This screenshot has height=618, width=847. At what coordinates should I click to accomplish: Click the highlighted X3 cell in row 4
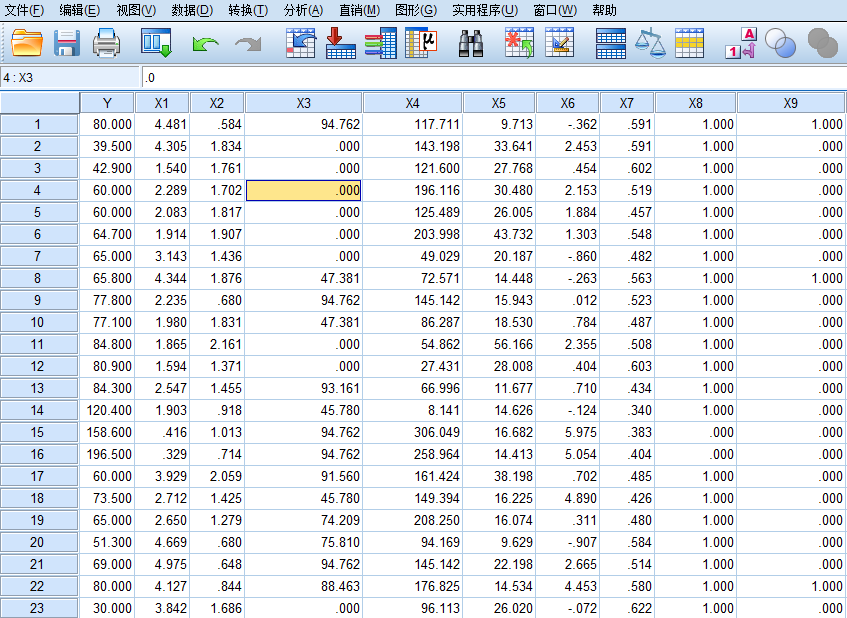click(x=304, y=190)
